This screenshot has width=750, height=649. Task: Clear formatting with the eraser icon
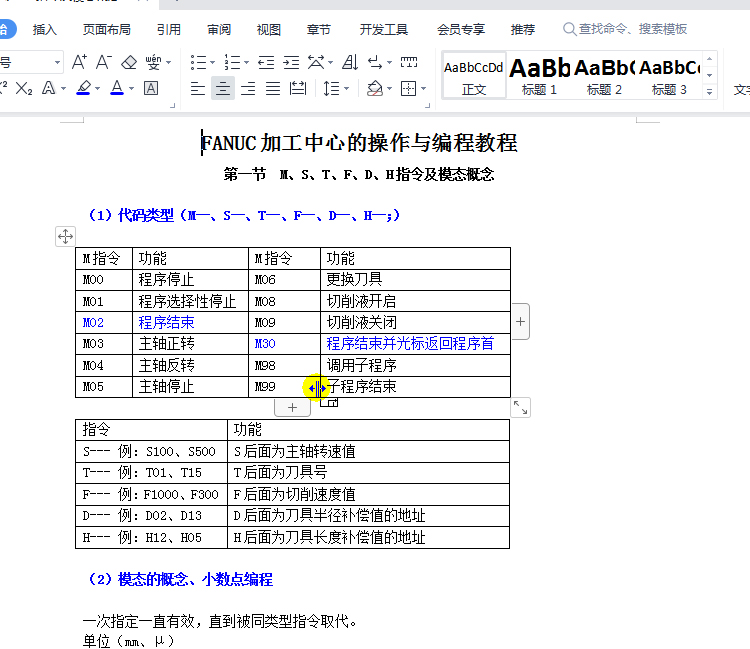[x=129, y=62]
